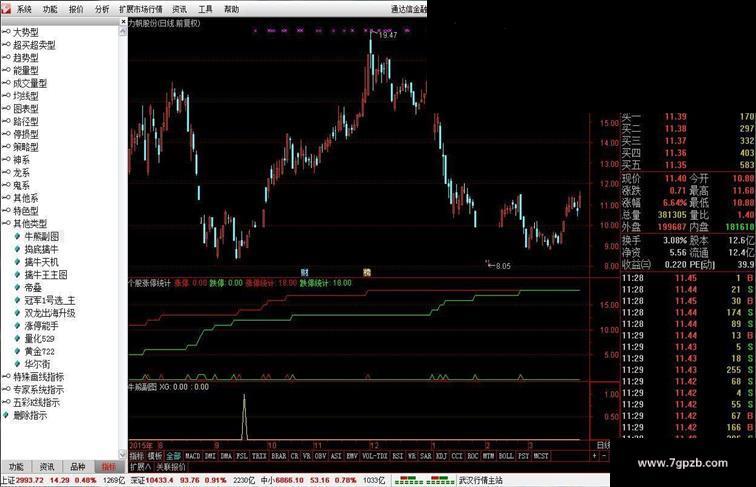This screenshot has height=487, width=756.
Task: Select the 冠军1号选_主 indicator diamond icon
Action: point(18,300)
